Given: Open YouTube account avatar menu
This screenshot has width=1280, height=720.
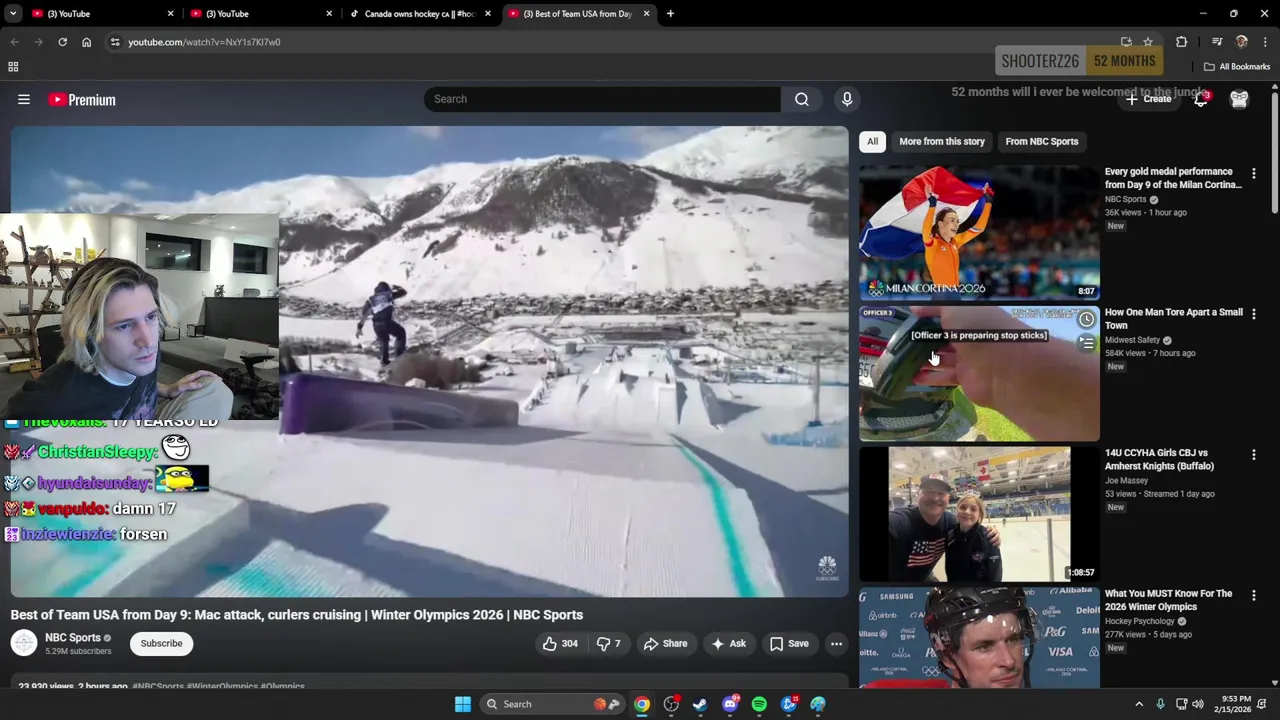Looking at the screenshot, I should tap(1239, 99).
